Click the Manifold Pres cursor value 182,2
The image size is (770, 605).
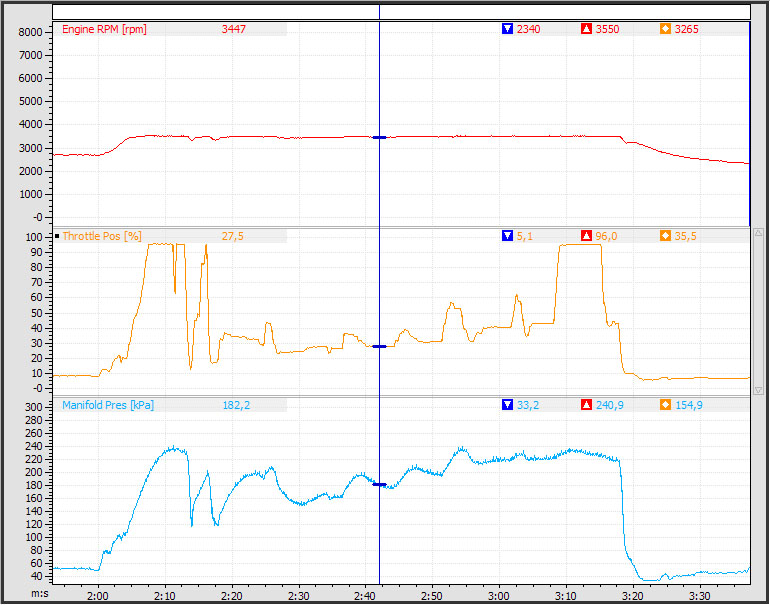pos(236,405)
